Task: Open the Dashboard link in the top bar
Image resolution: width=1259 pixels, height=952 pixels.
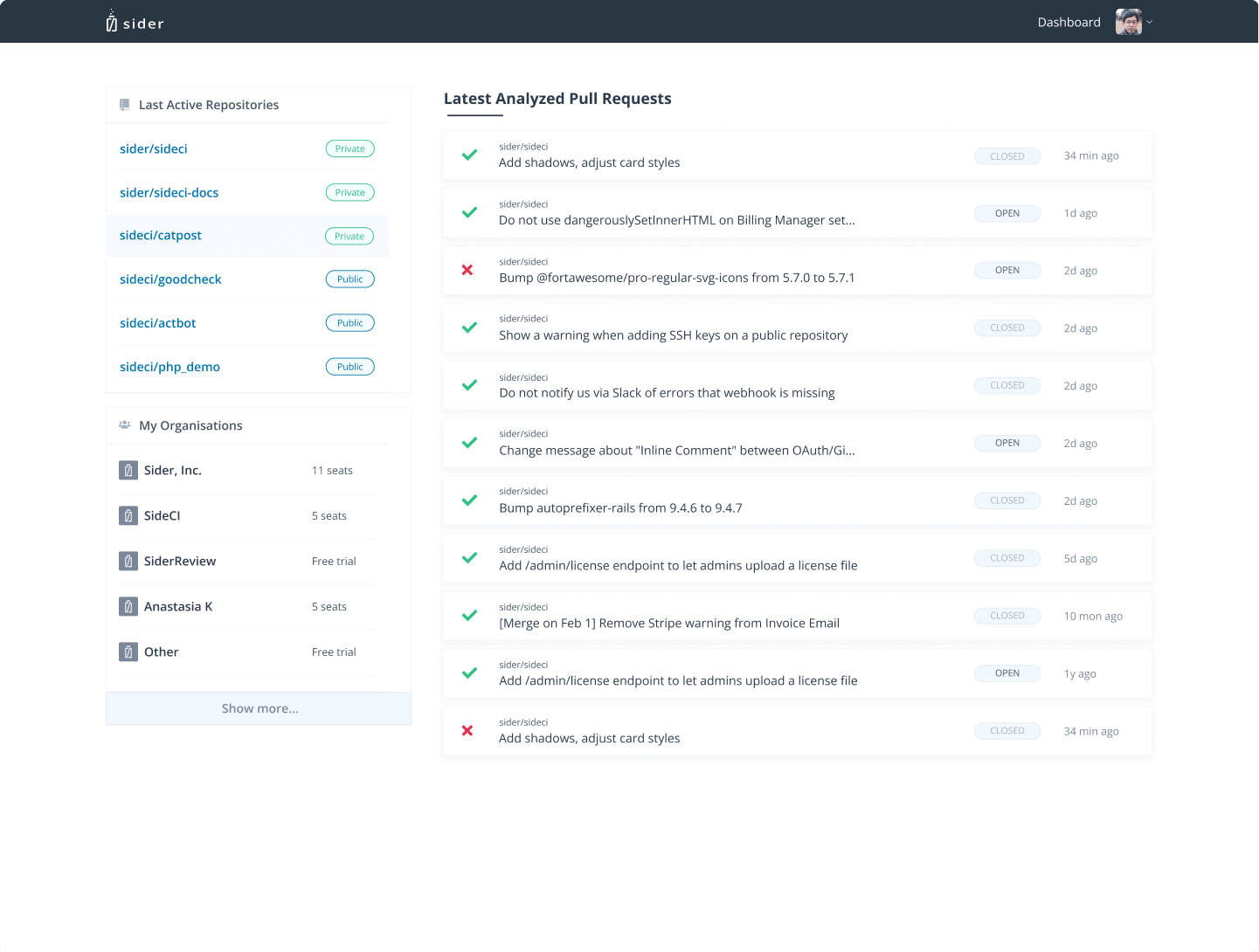Action: (x=1069, y=22)
